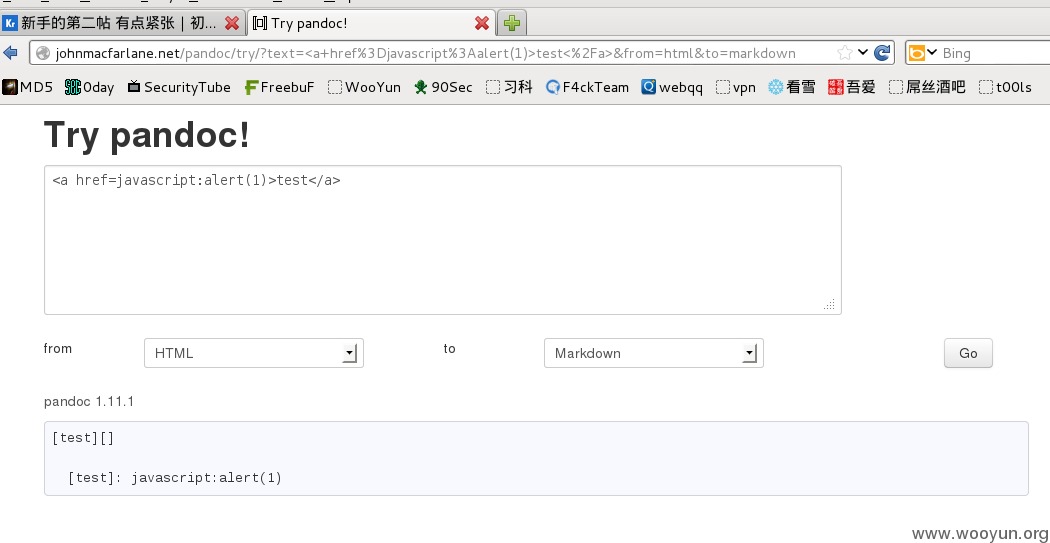This screenshot has height=543, width=1050.
Task: Open URL history dropdown arrow beside star
Action: point(863,53)
